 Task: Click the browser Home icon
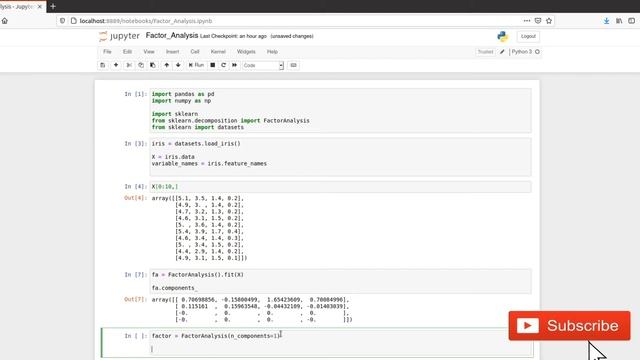coord(4,21)
